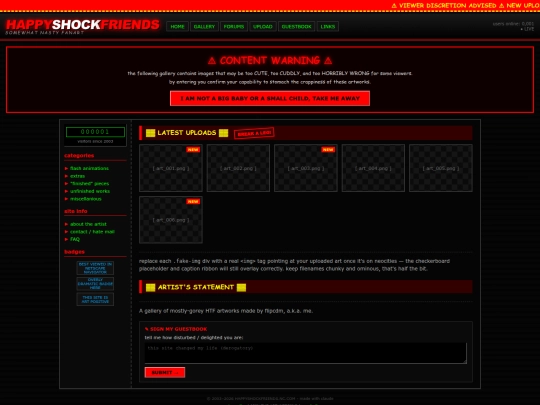Go to the GALLERY nav item

coord(204,27)
